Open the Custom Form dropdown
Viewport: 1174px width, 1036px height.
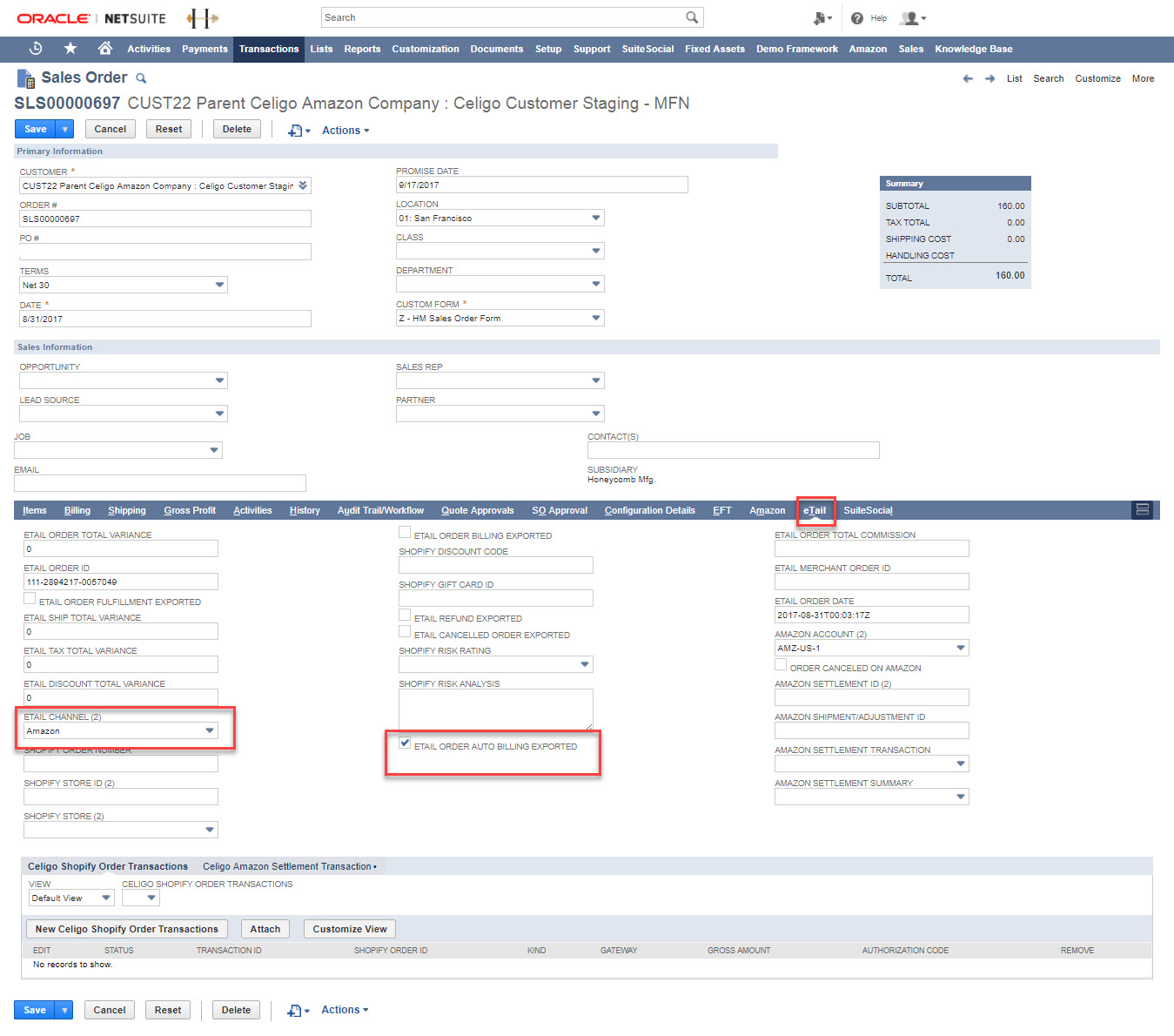point(596,318)
